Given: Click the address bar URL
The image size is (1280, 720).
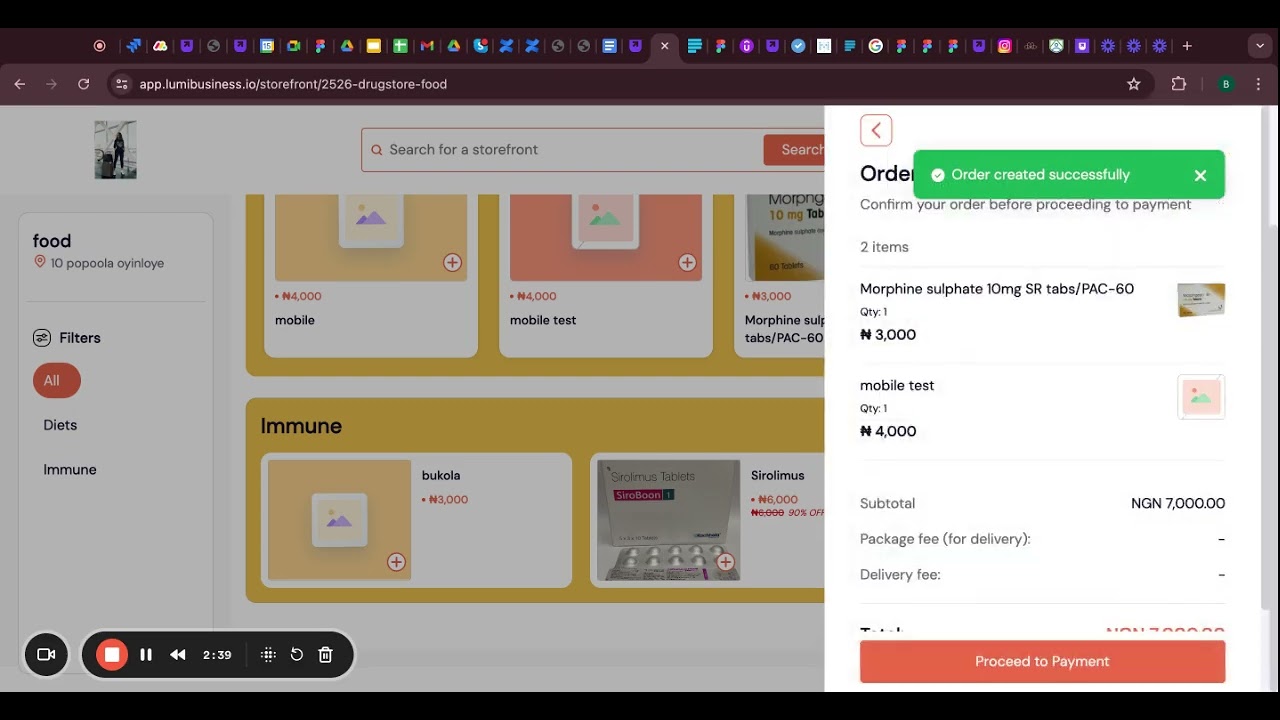Looking at the screenshot, I should [293, 84].
